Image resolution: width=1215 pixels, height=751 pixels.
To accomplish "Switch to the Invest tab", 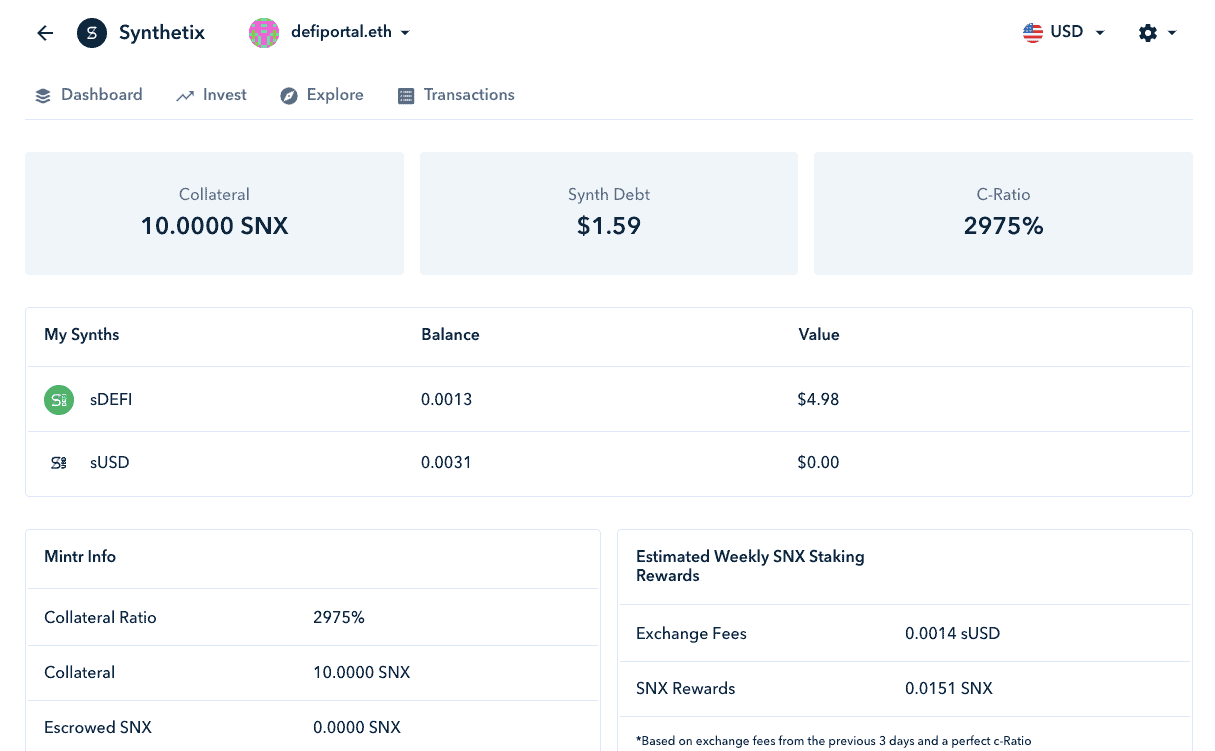I will (212, 95).
